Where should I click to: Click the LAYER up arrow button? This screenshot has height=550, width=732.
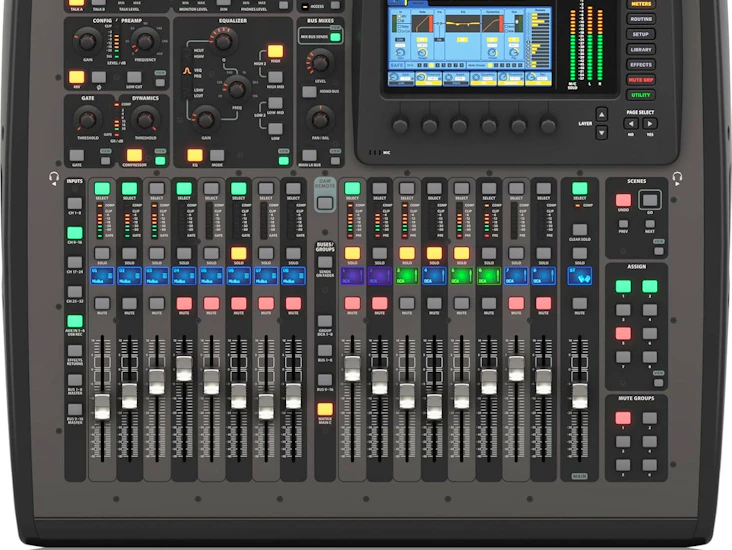coord(602,114)
